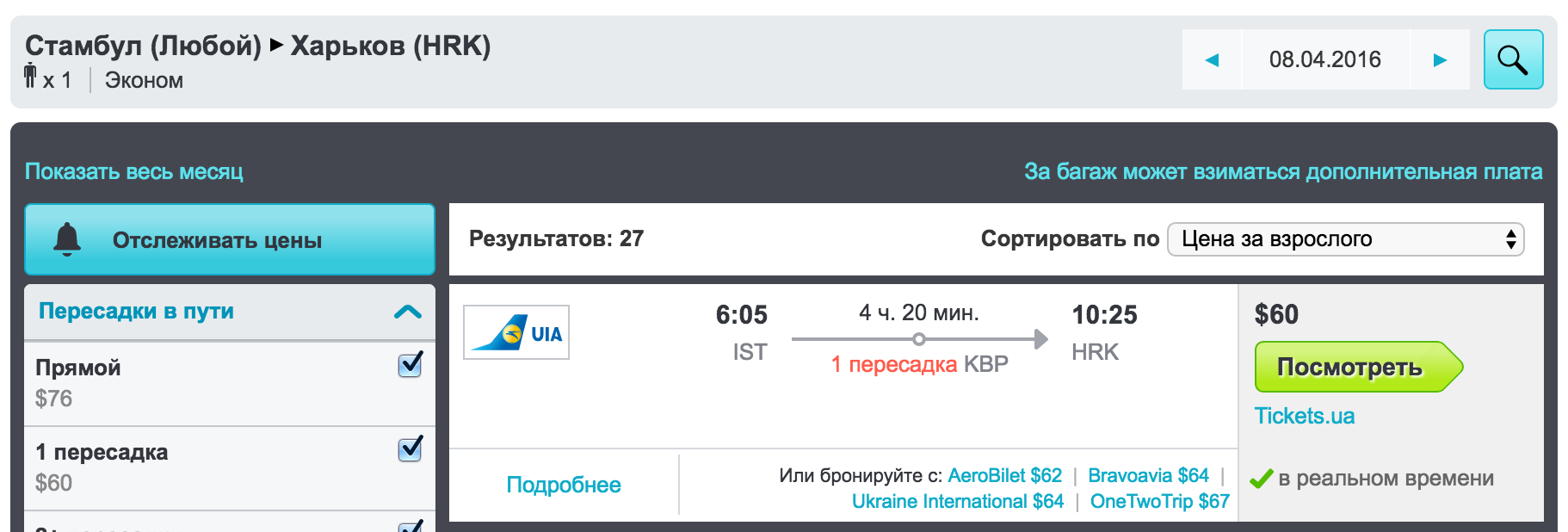This screenshot has height=532, width=1568.
Task: Collapse the Пересадки в пути filter section
Action: click(x=407, y=312)
